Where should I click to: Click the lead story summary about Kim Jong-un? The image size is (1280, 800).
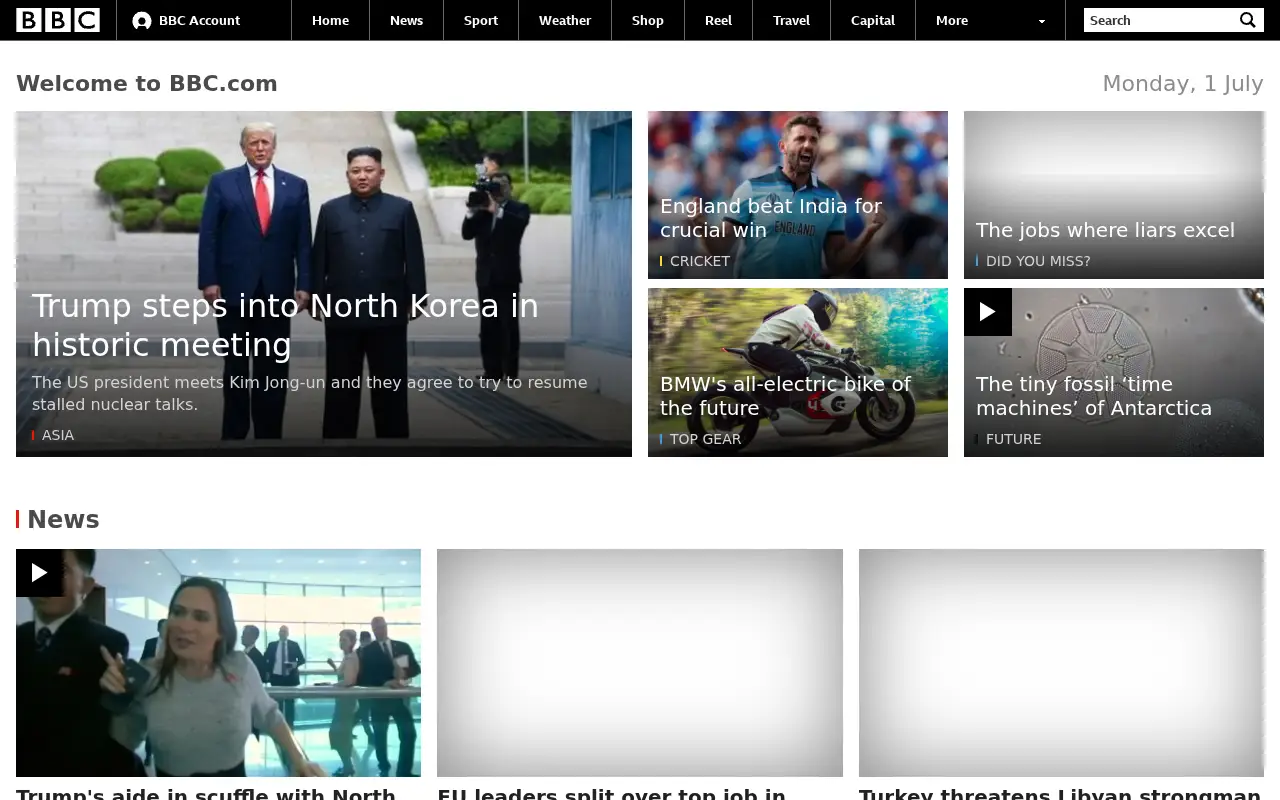point(310,393)
